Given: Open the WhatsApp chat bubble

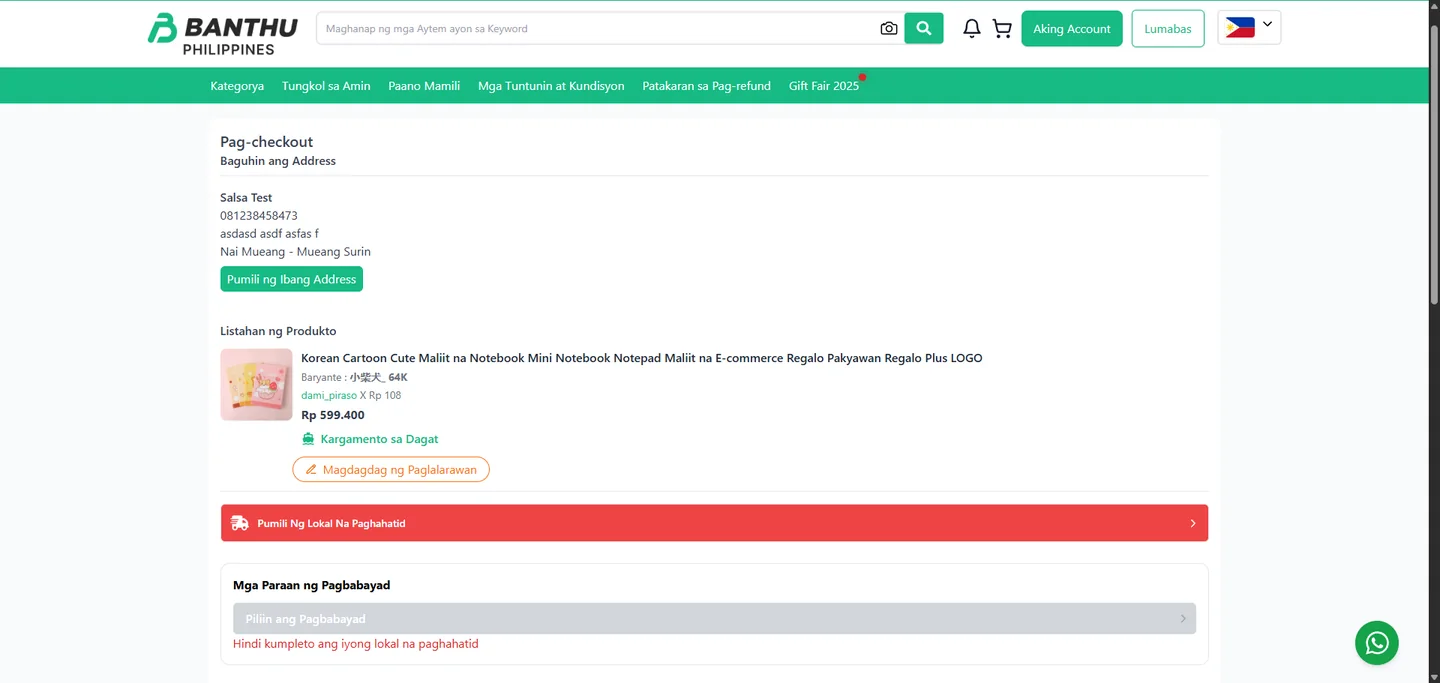Looking at the screenshot, I should pyautogui.click(x=1377, y=643).
